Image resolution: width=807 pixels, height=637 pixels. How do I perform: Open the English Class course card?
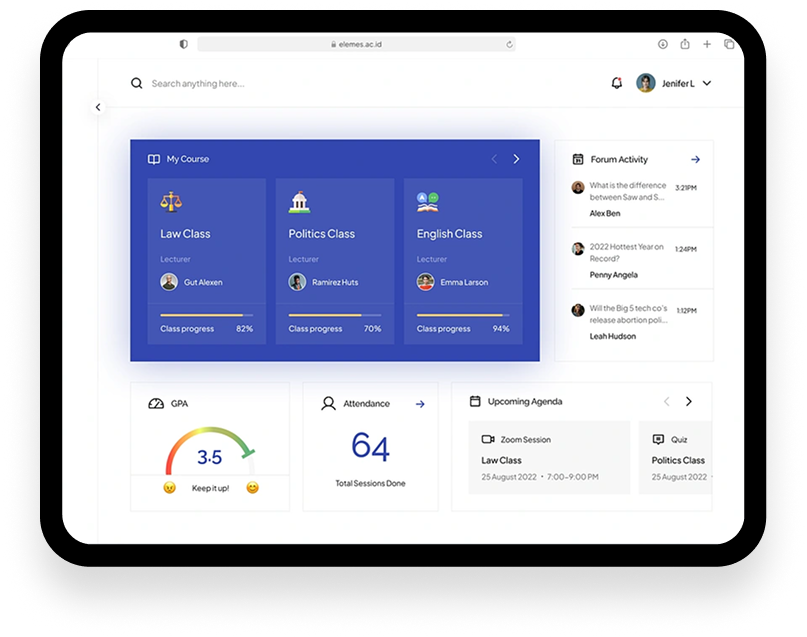[462, 260]
